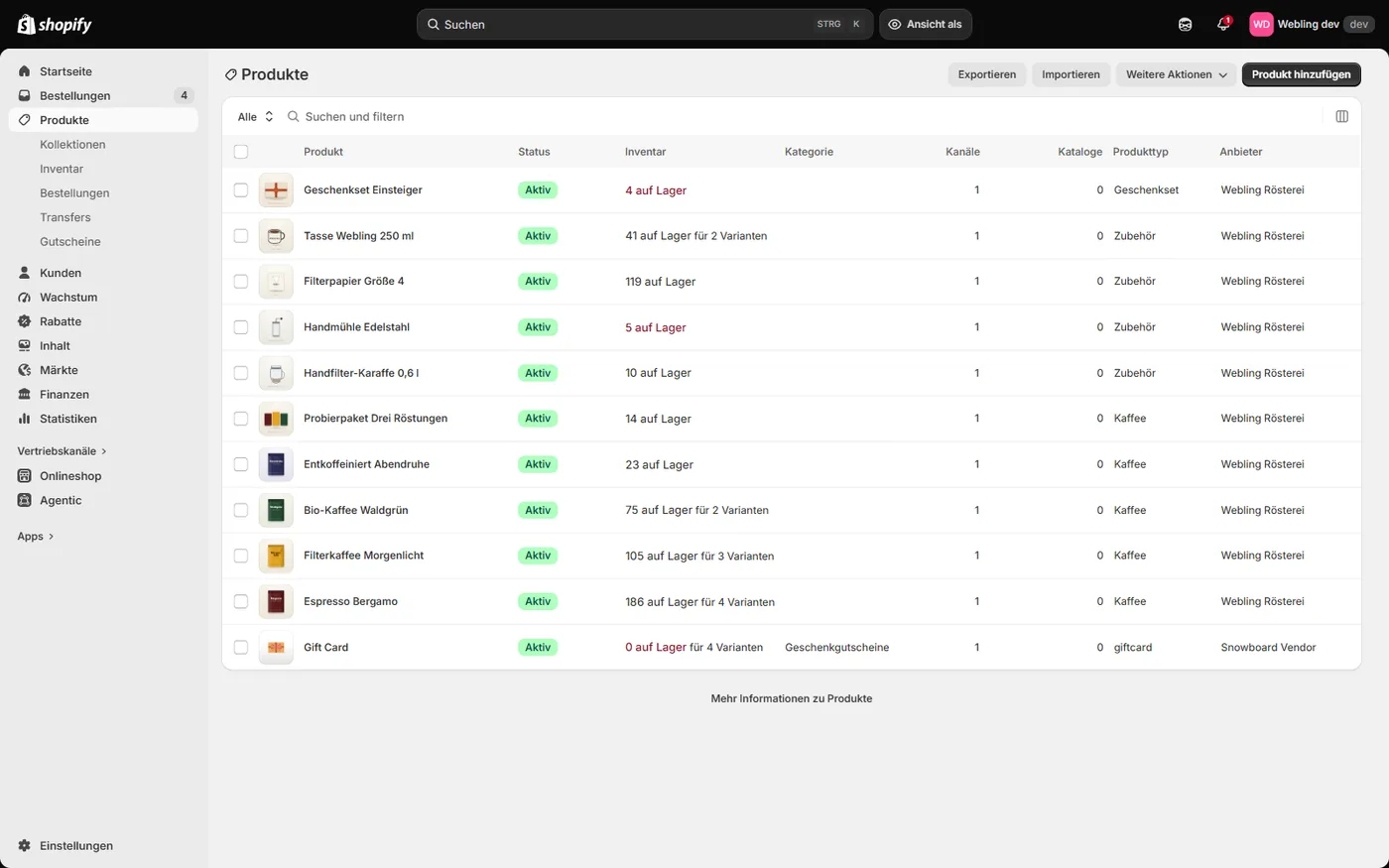Click the Agentic channel icon

pos(25,500)
